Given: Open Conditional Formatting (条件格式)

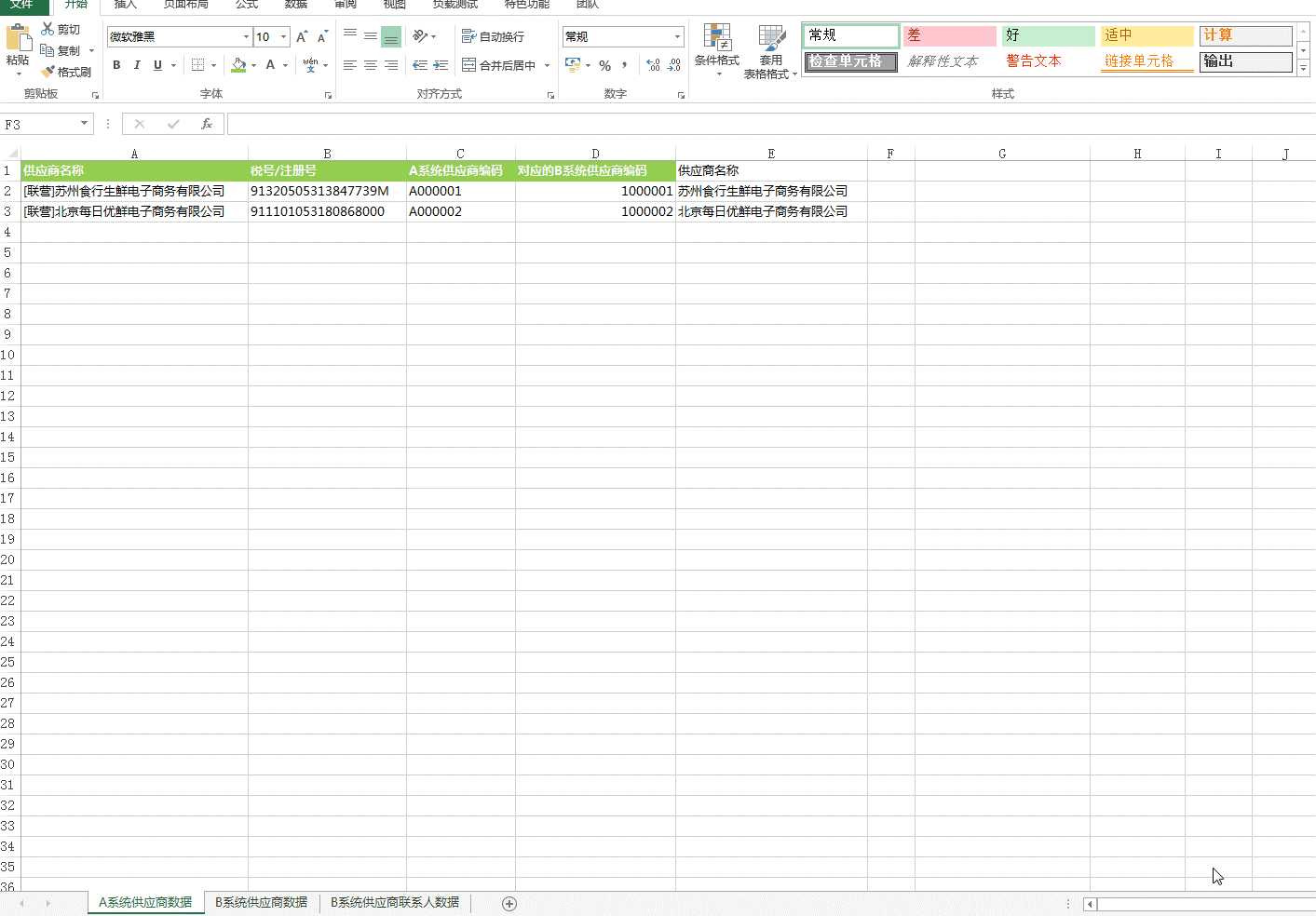Looking at the screenshot, I should click(717, 51).
